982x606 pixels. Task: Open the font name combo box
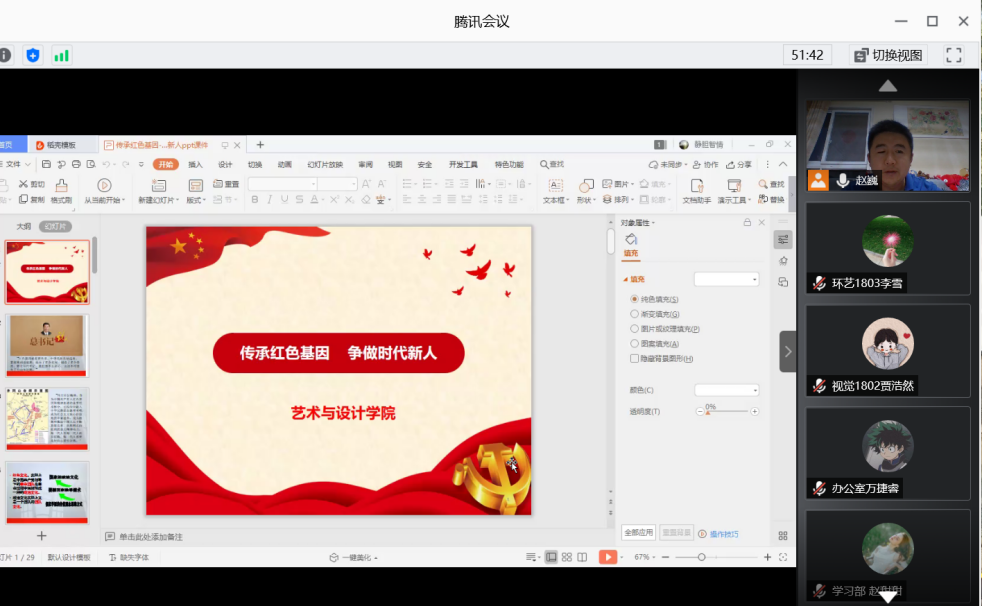[283, 184]
